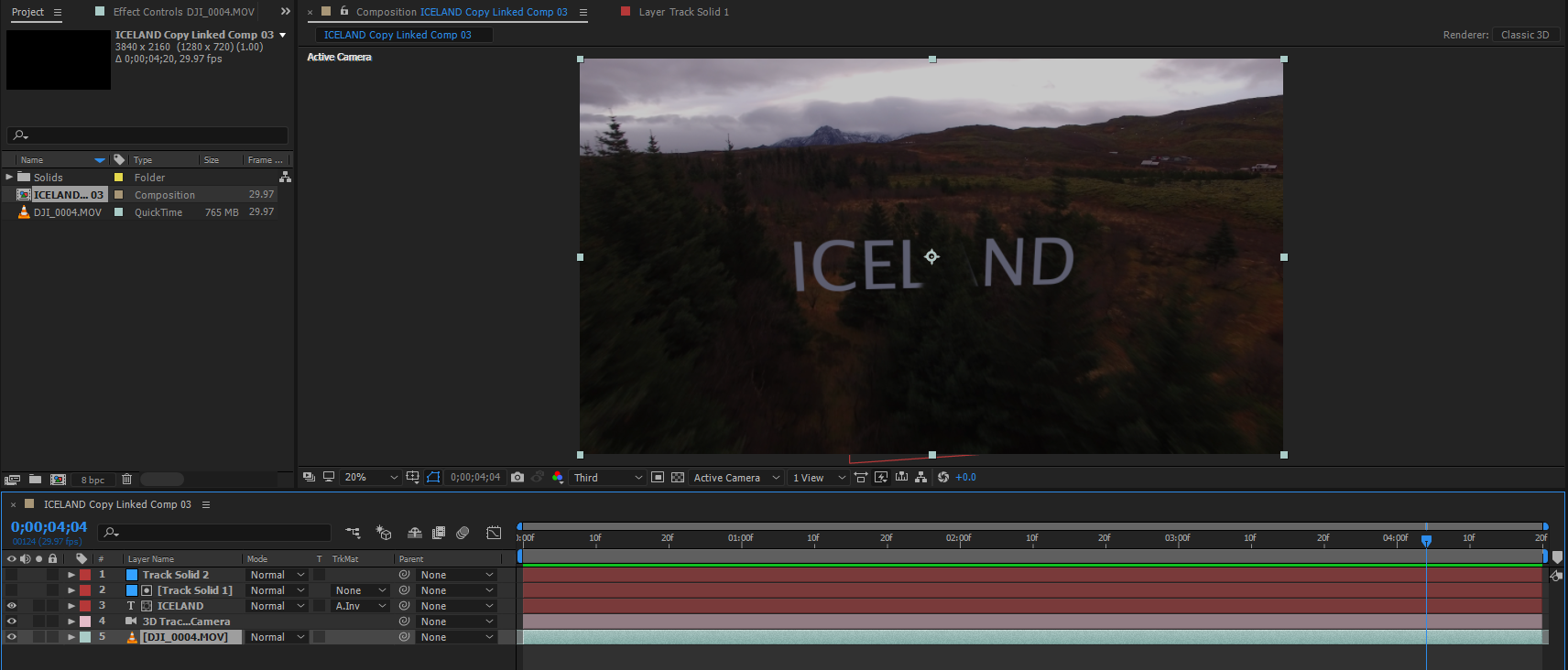Open the Composition Flowchart from viewer footer
Screen dimensions: 1568x670
(921, 477)
